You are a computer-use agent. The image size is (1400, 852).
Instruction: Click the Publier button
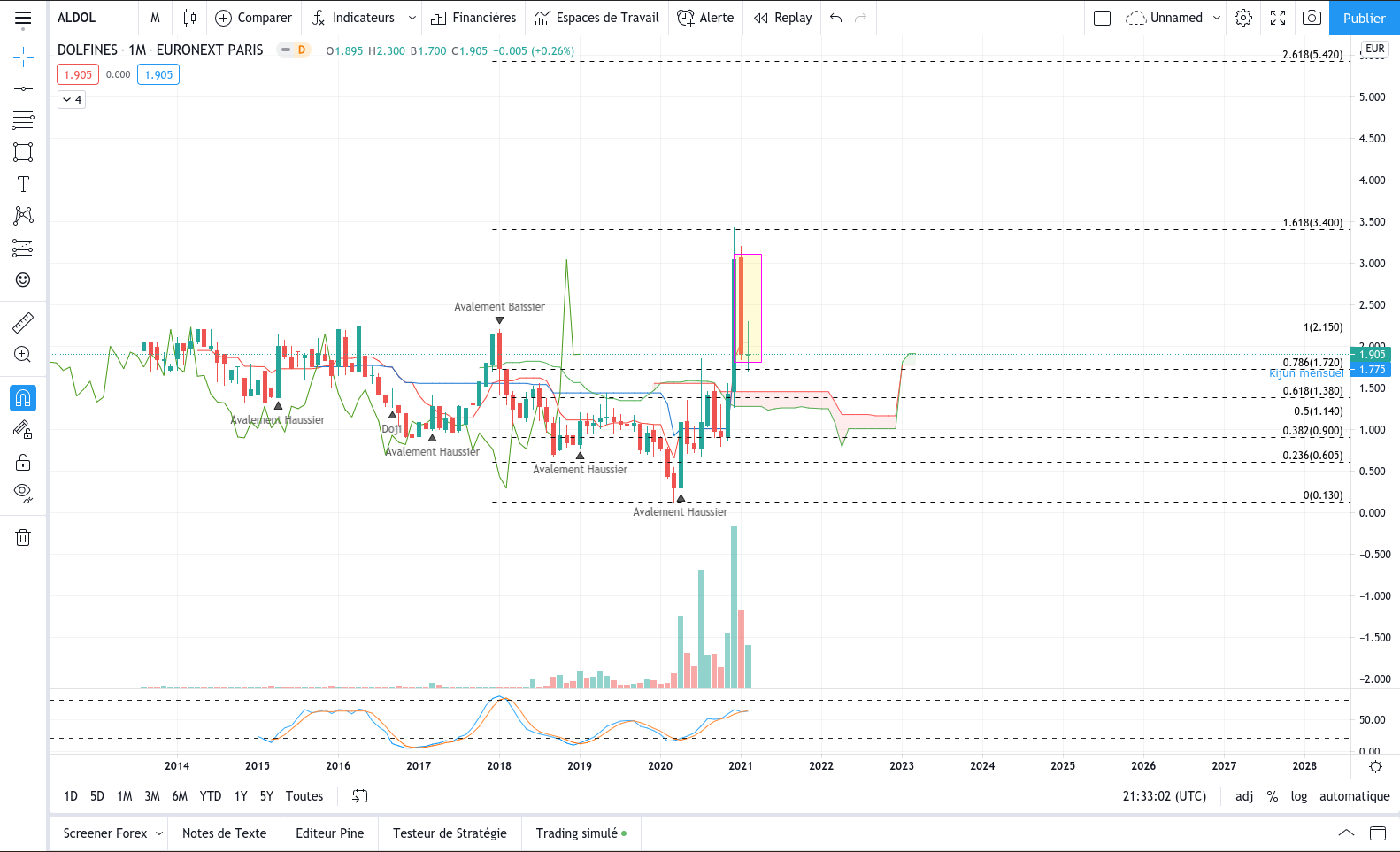point(1364,18)
